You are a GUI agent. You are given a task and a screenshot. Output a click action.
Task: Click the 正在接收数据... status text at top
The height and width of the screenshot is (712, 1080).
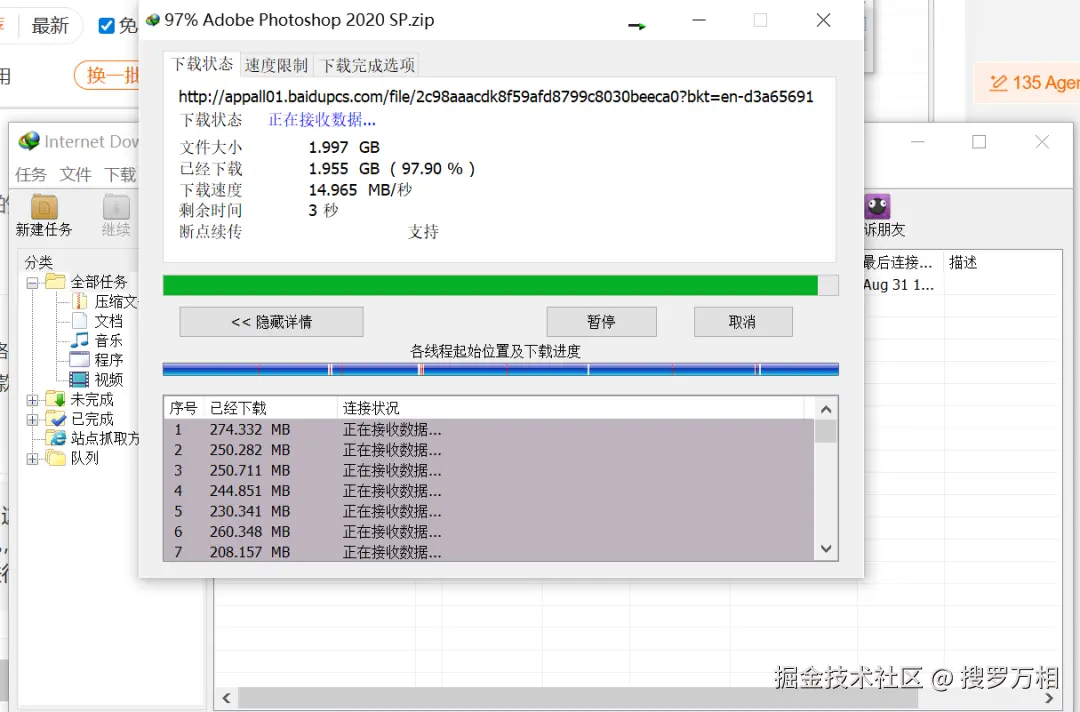click(x=322, y=120)
